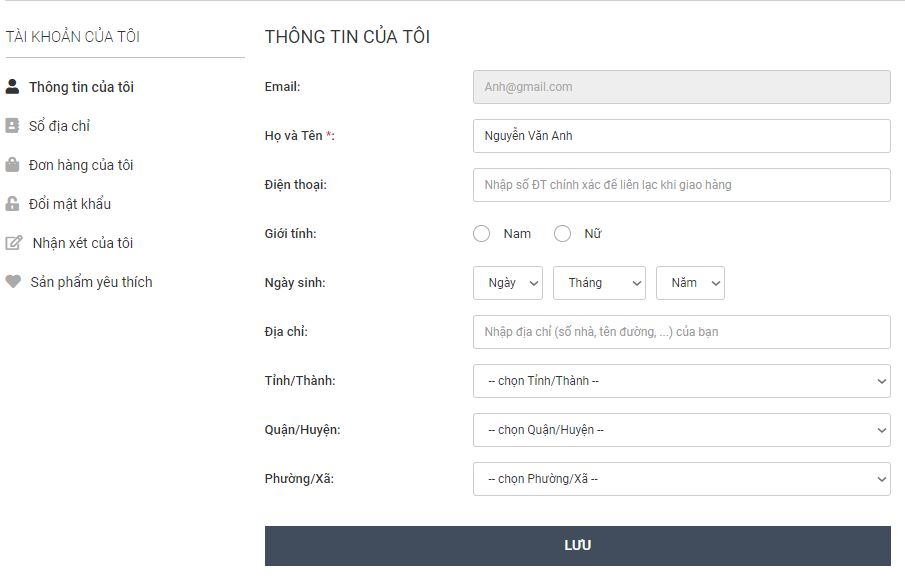Click the user profile icon in sidebar
Viewport: 905px width, 580px height.
pos(12,87)
